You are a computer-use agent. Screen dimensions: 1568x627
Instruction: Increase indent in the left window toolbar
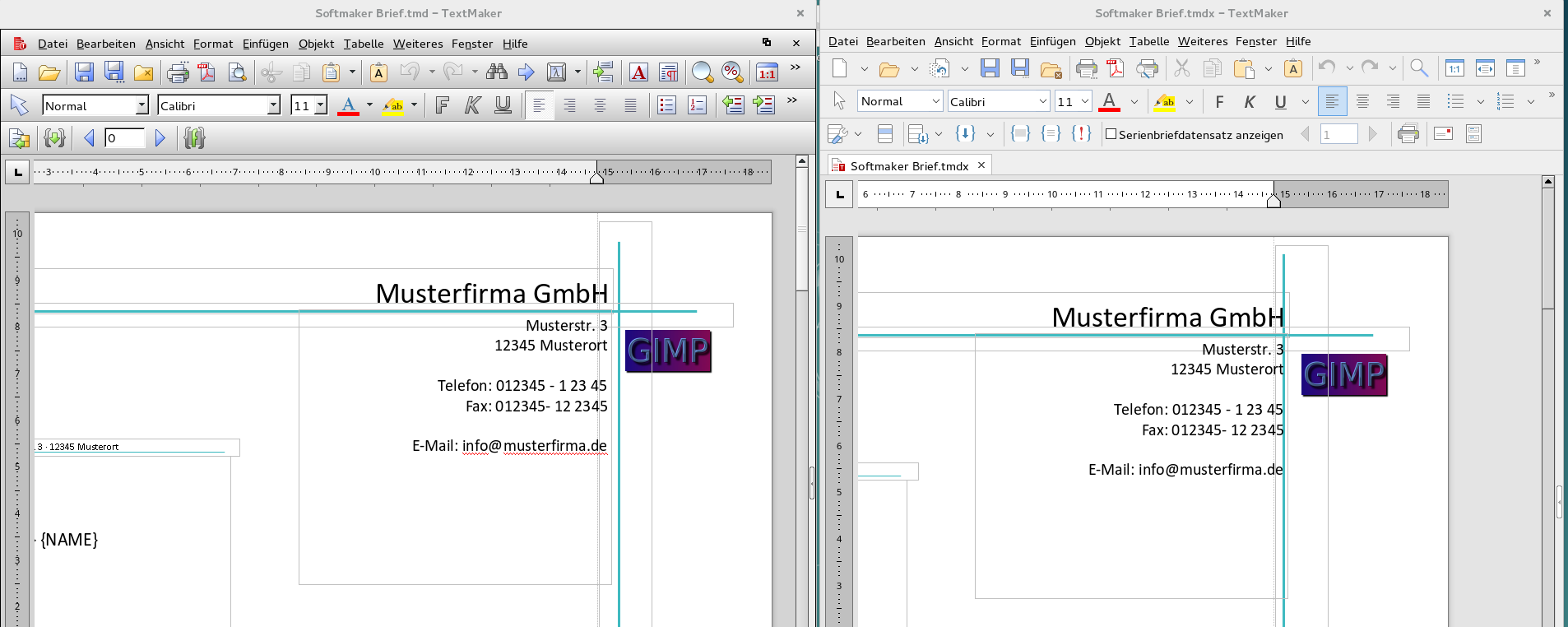coord(763,105)
